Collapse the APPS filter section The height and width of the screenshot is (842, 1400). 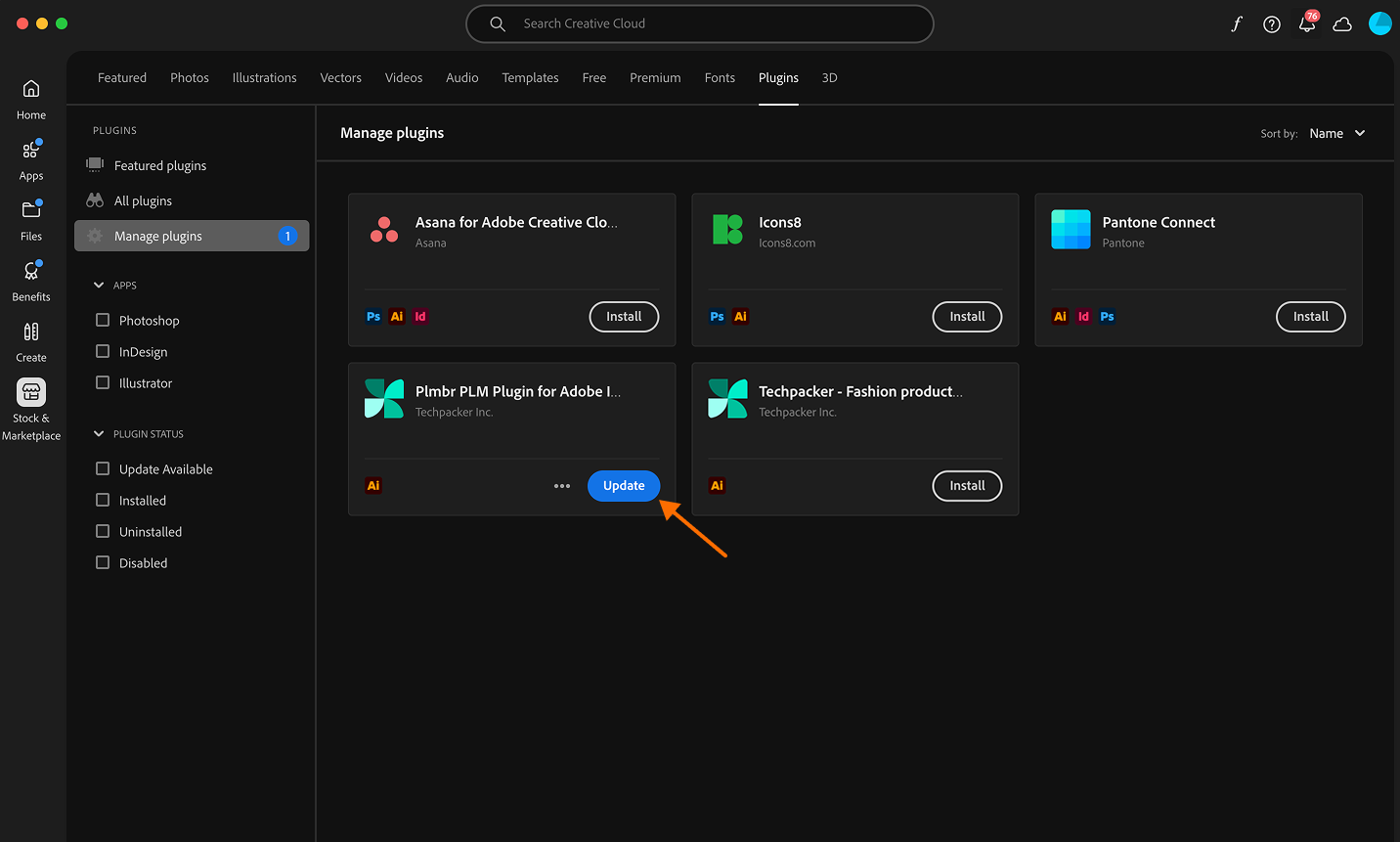[98, 285]
